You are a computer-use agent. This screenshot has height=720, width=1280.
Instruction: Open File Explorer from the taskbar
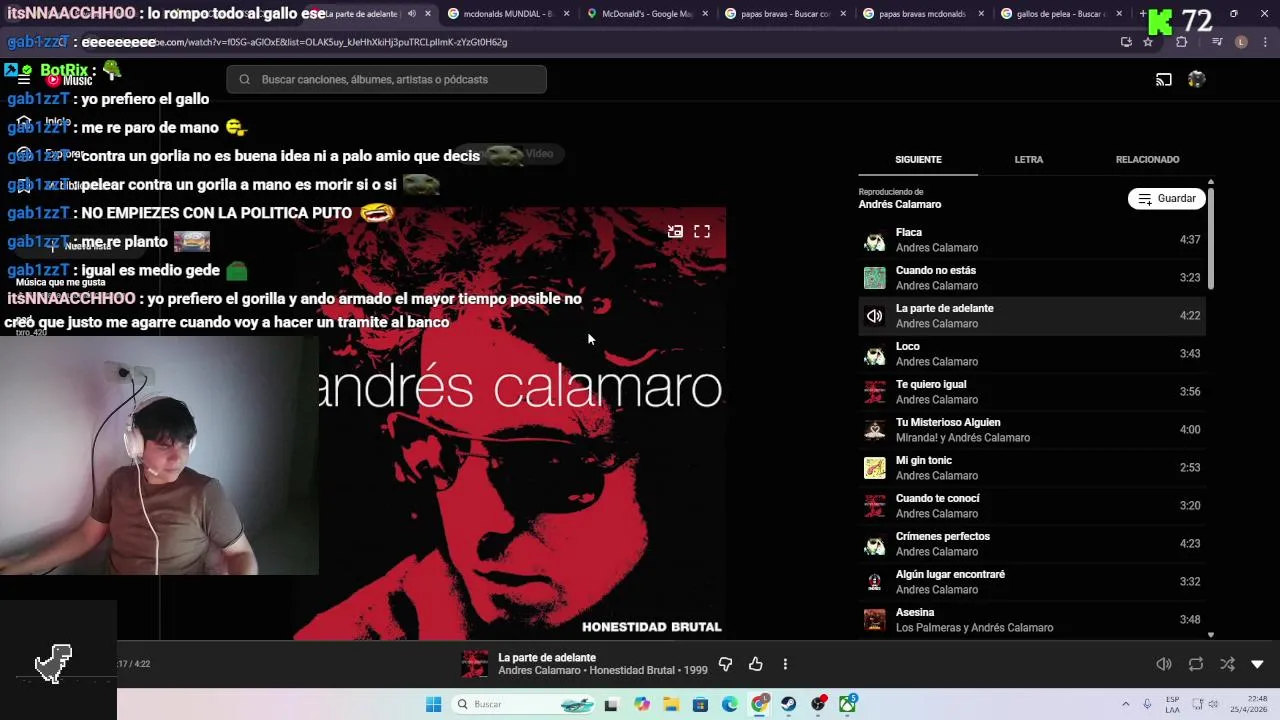pos(671,704)
